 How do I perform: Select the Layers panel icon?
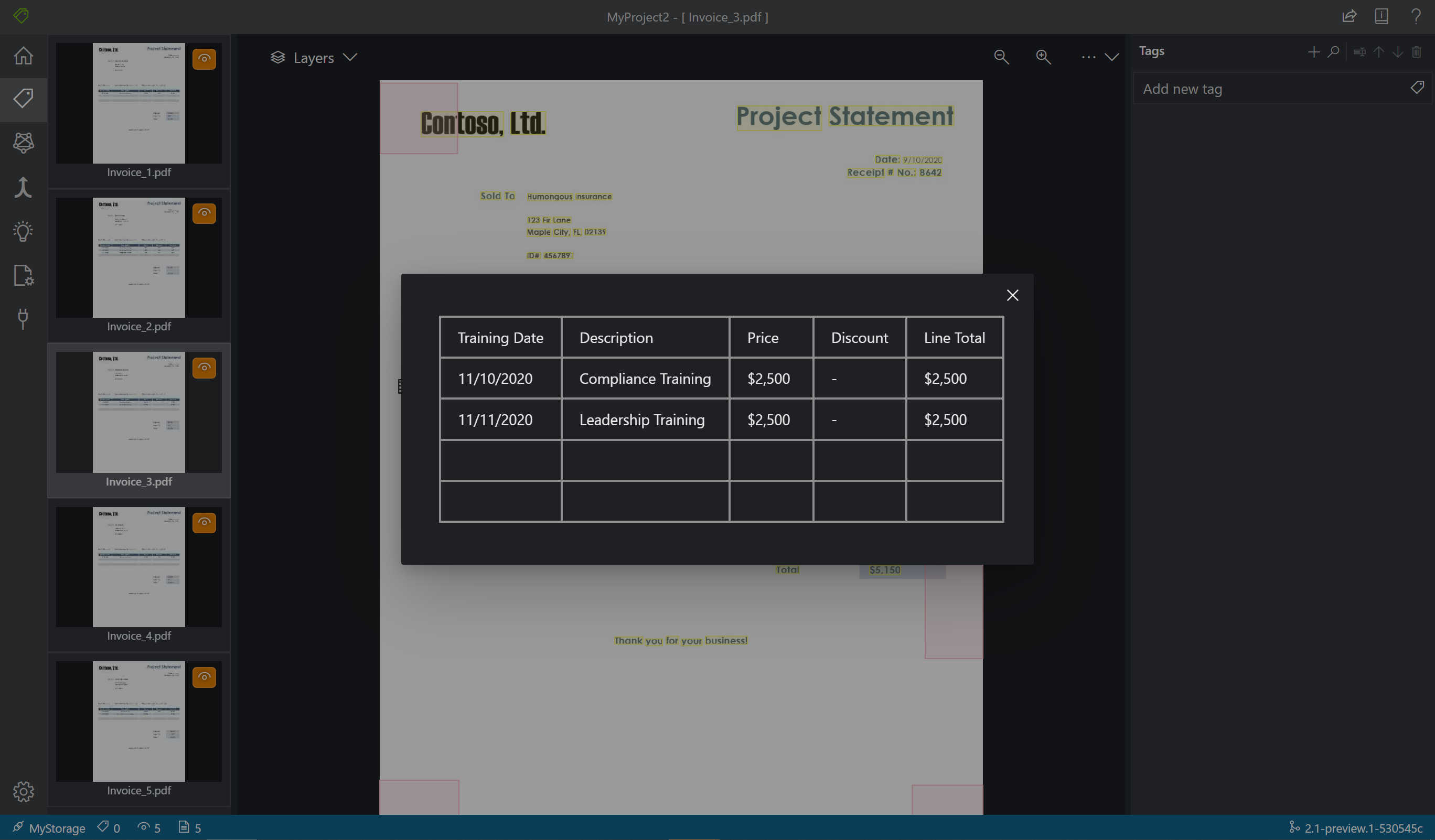click(x=277, y=57)
